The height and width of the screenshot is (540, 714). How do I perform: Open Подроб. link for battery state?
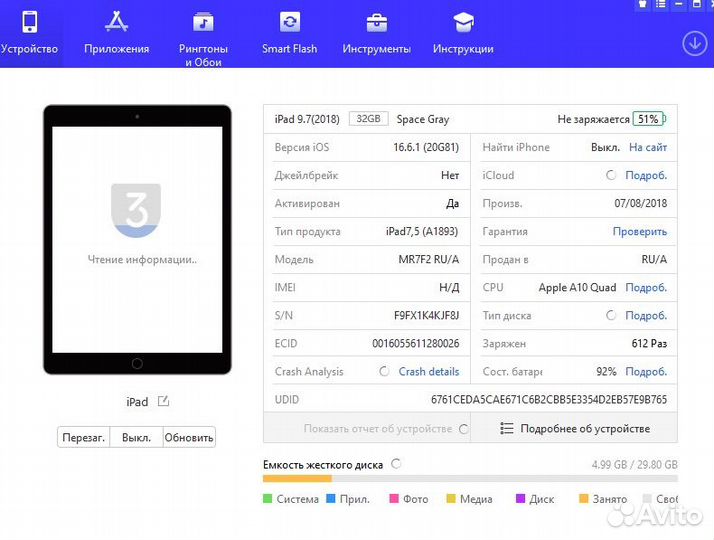coord(646,372)
